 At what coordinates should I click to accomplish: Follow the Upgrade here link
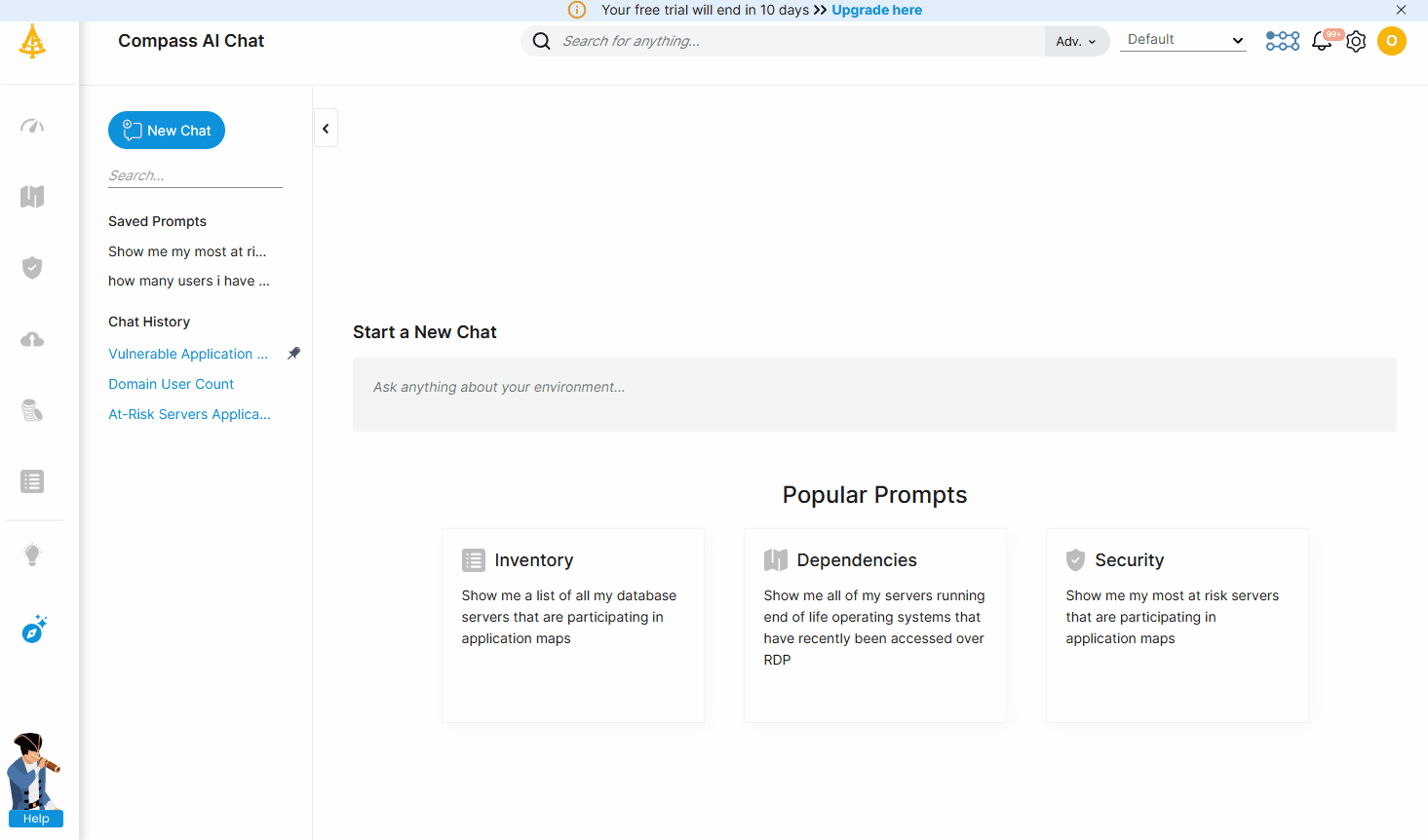pos(876,10)
